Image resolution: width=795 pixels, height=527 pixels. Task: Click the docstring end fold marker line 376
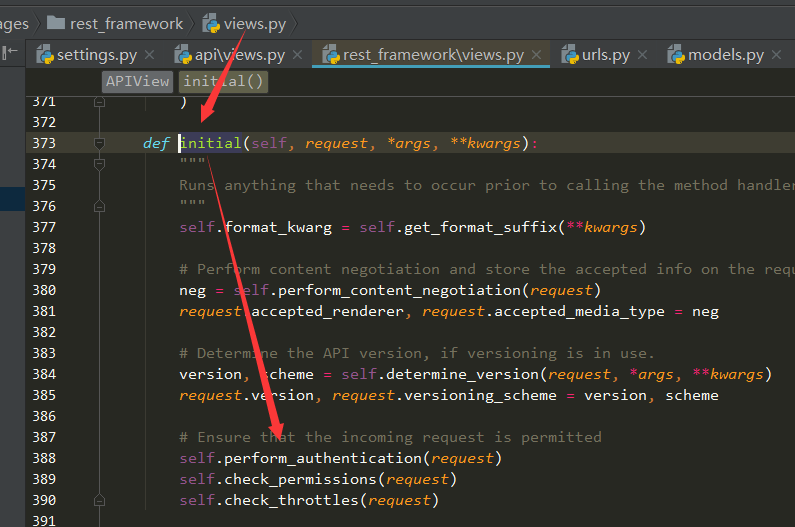(99, 206)
